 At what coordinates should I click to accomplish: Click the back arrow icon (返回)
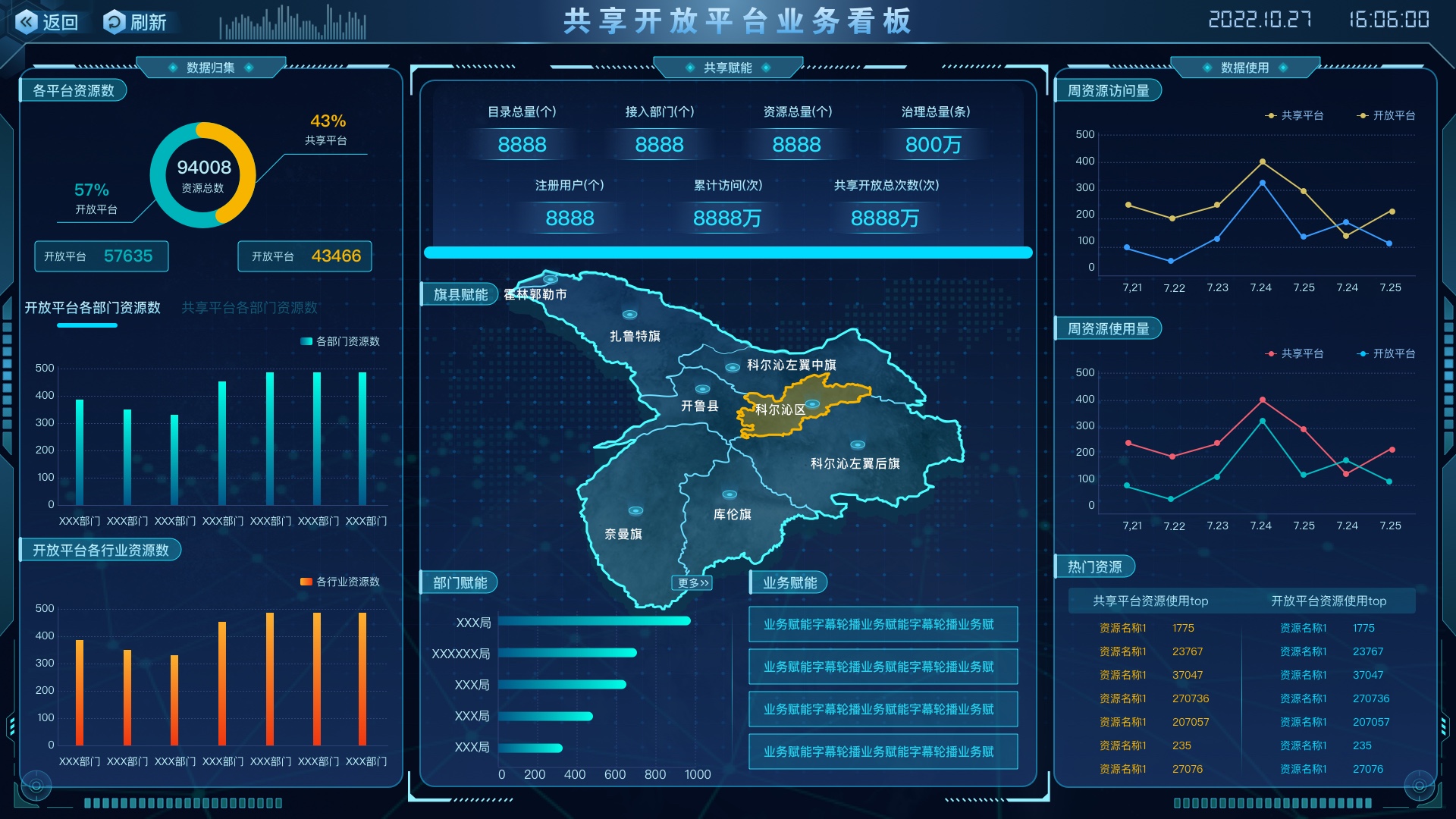(x=27, y=22)
